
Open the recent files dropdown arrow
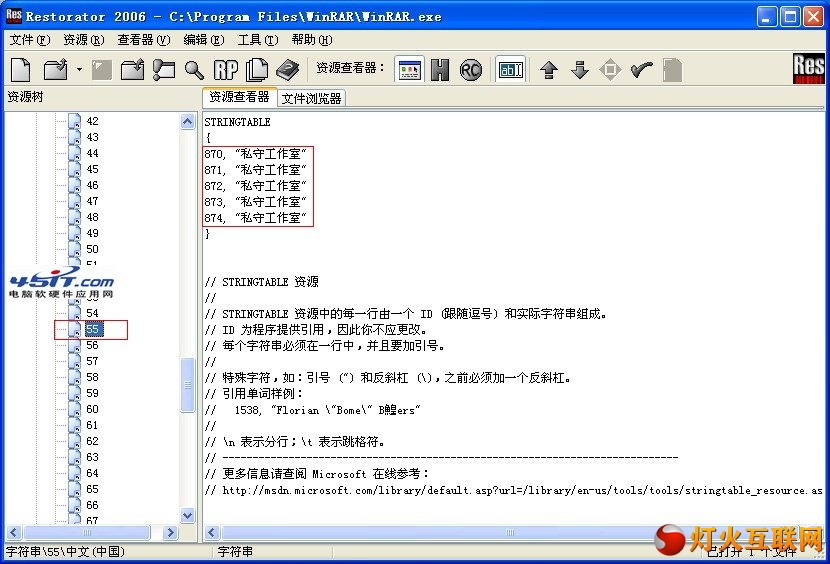pyautogui.click(x=79, y=69)
